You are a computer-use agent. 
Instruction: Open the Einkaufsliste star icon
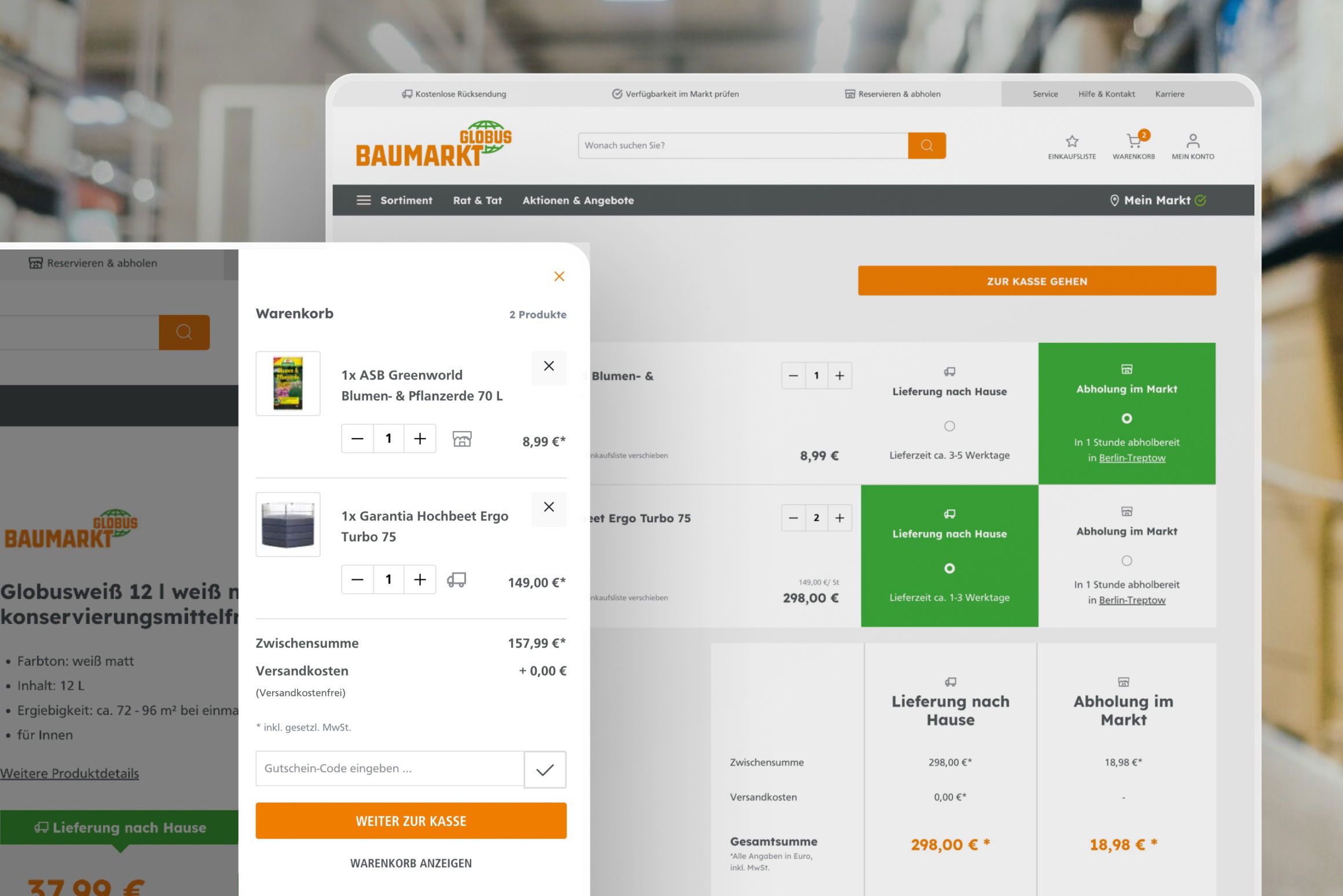pos(1072,142)
